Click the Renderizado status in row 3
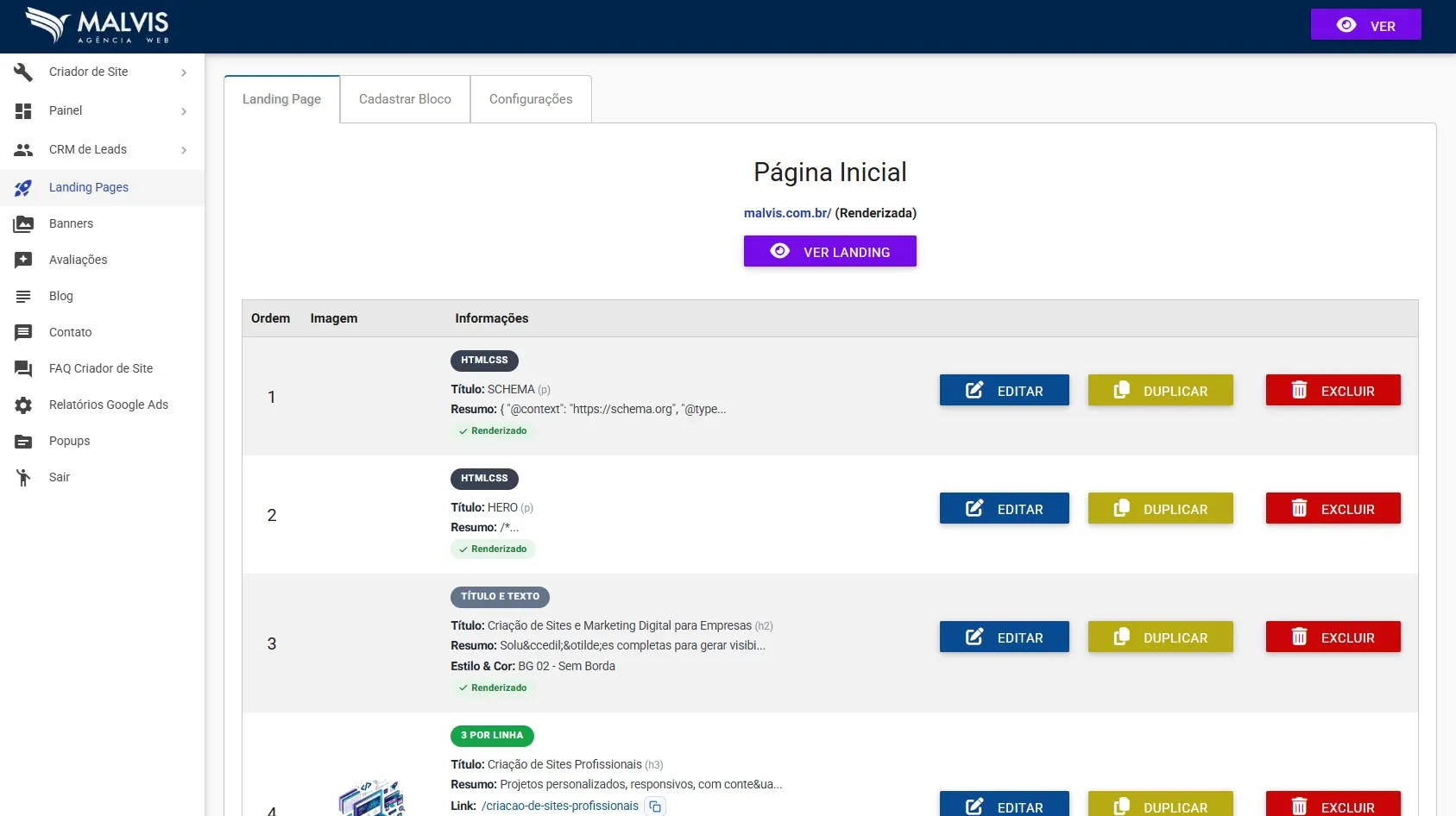This screenshot has height=816, width=1456. click(493, 688)
